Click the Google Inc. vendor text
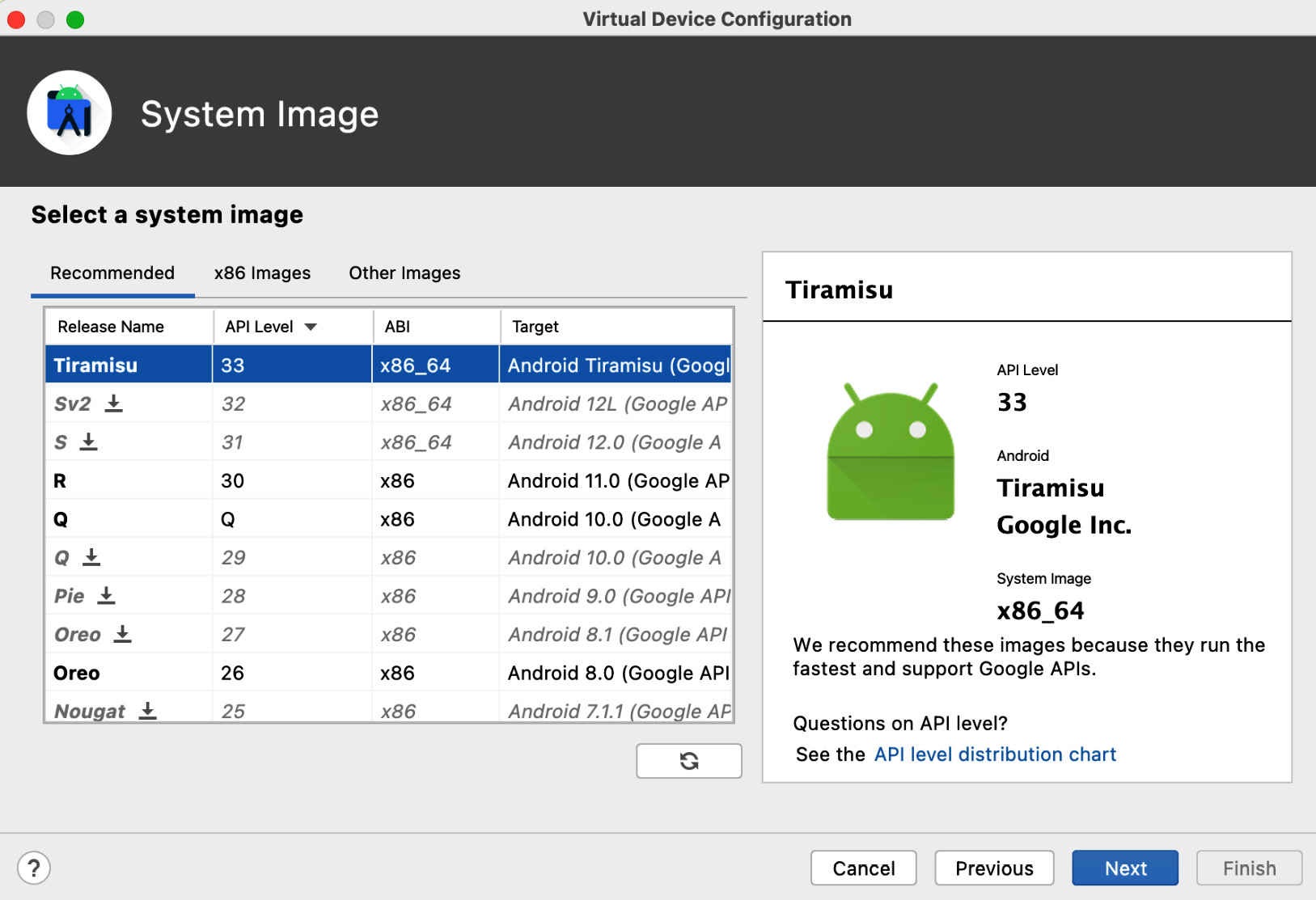Viewport: 1316px width, 900px height. pos(1064,525)
